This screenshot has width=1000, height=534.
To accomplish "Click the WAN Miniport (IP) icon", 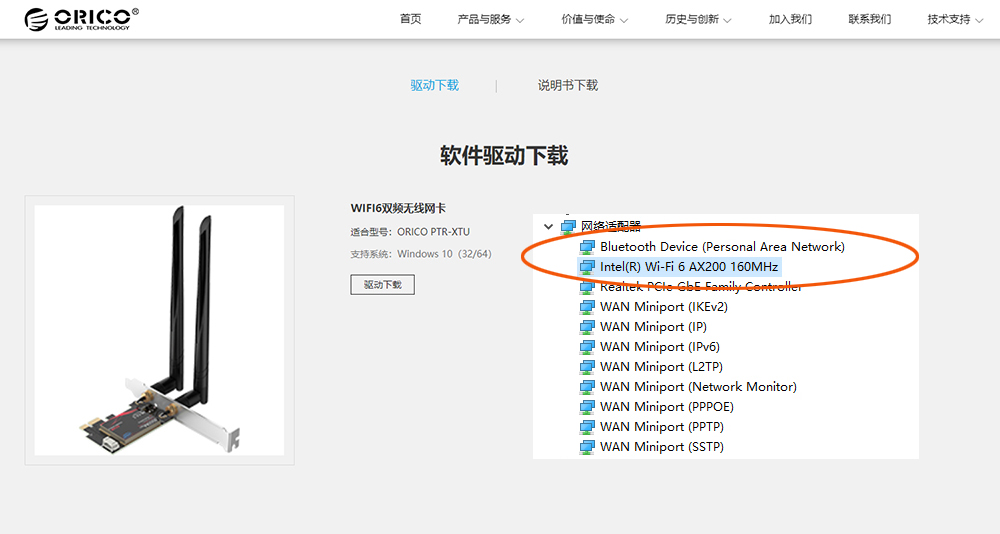I will point(587,327).
